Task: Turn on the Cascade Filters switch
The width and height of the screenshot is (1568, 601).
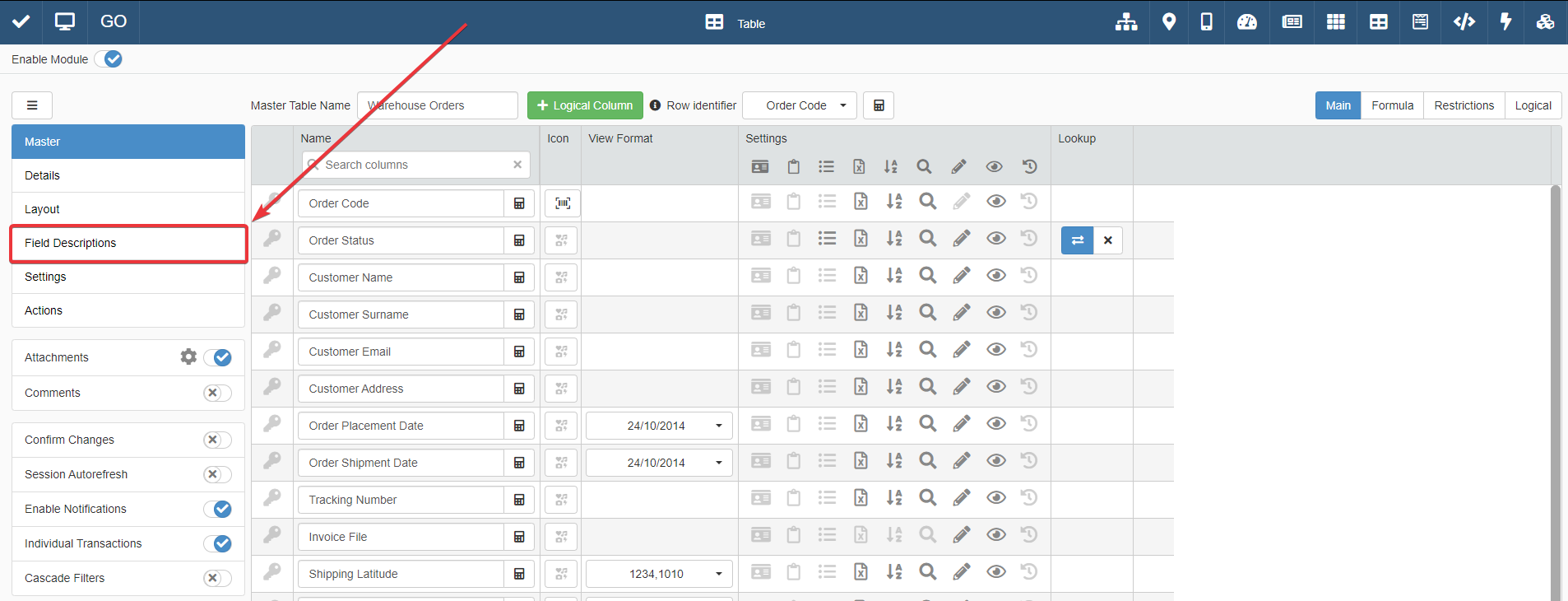Action: pos(217,578)
